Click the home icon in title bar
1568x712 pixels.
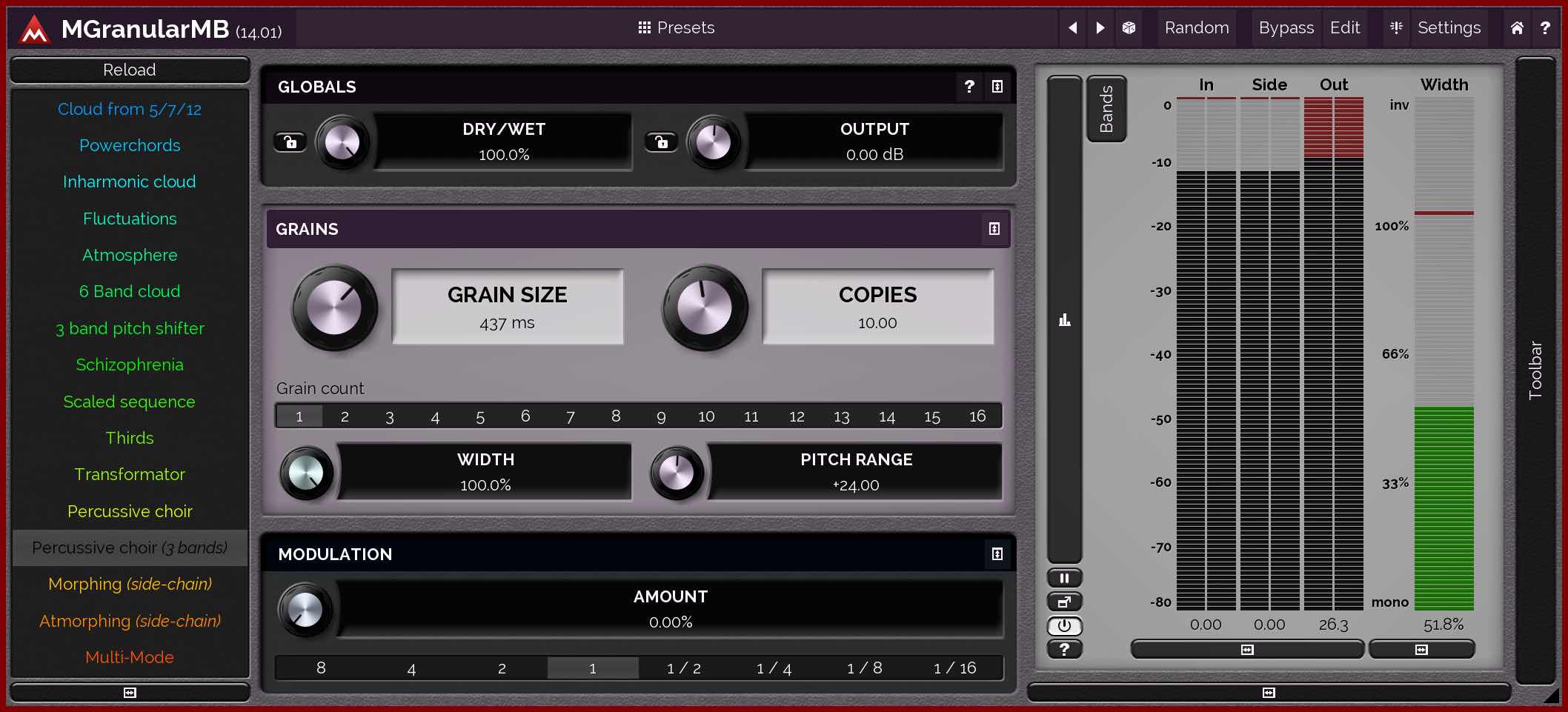click(1517, 28)
